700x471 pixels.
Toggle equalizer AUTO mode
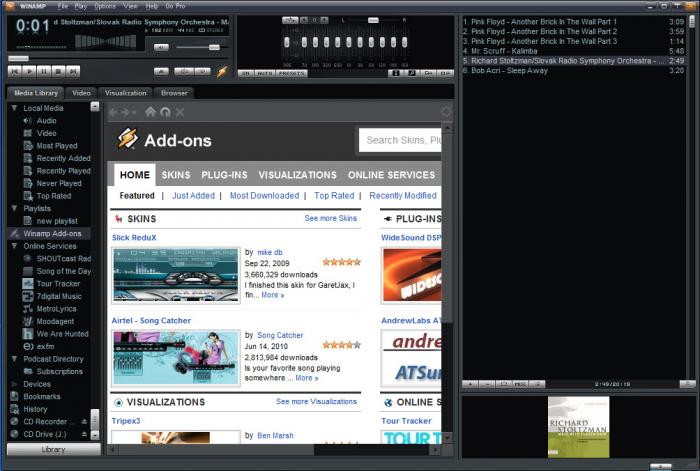(265, 73)
